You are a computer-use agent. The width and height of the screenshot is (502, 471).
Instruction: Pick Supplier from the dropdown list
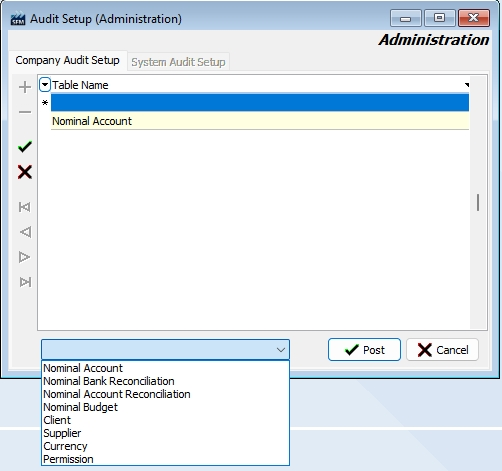[x=62, y=433]
